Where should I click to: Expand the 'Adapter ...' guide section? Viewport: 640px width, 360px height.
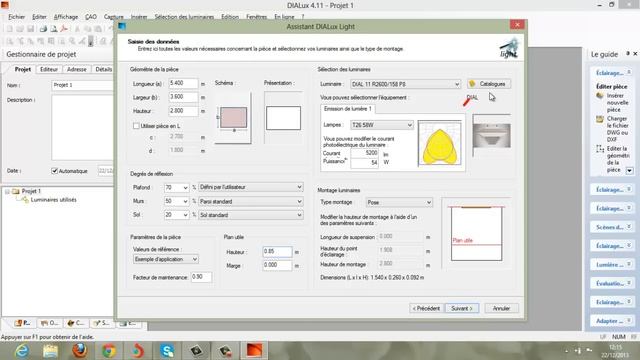[x=612, y=321]
